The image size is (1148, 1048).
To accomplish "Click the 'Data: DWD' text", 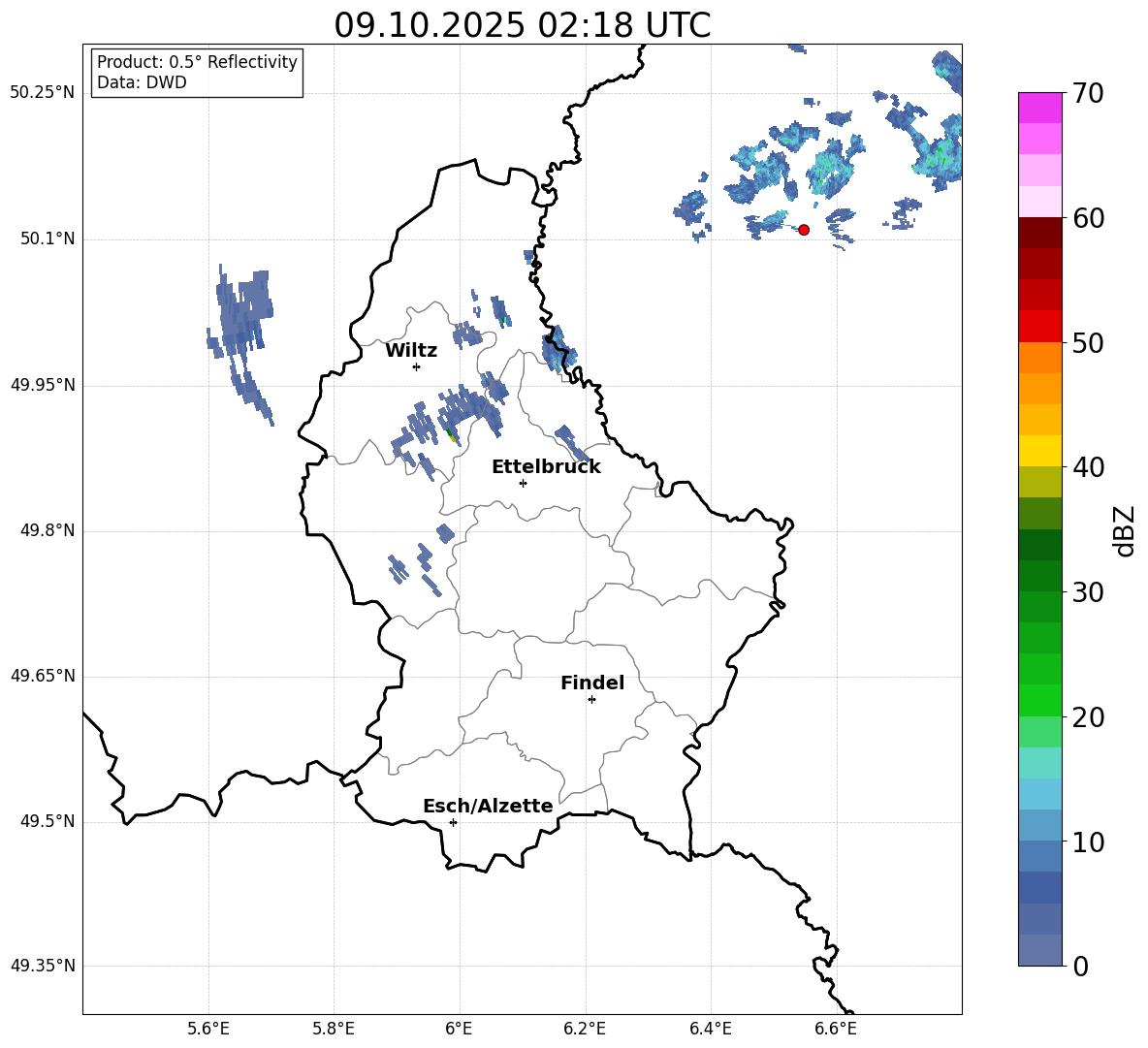I will (x=142, y=82).
